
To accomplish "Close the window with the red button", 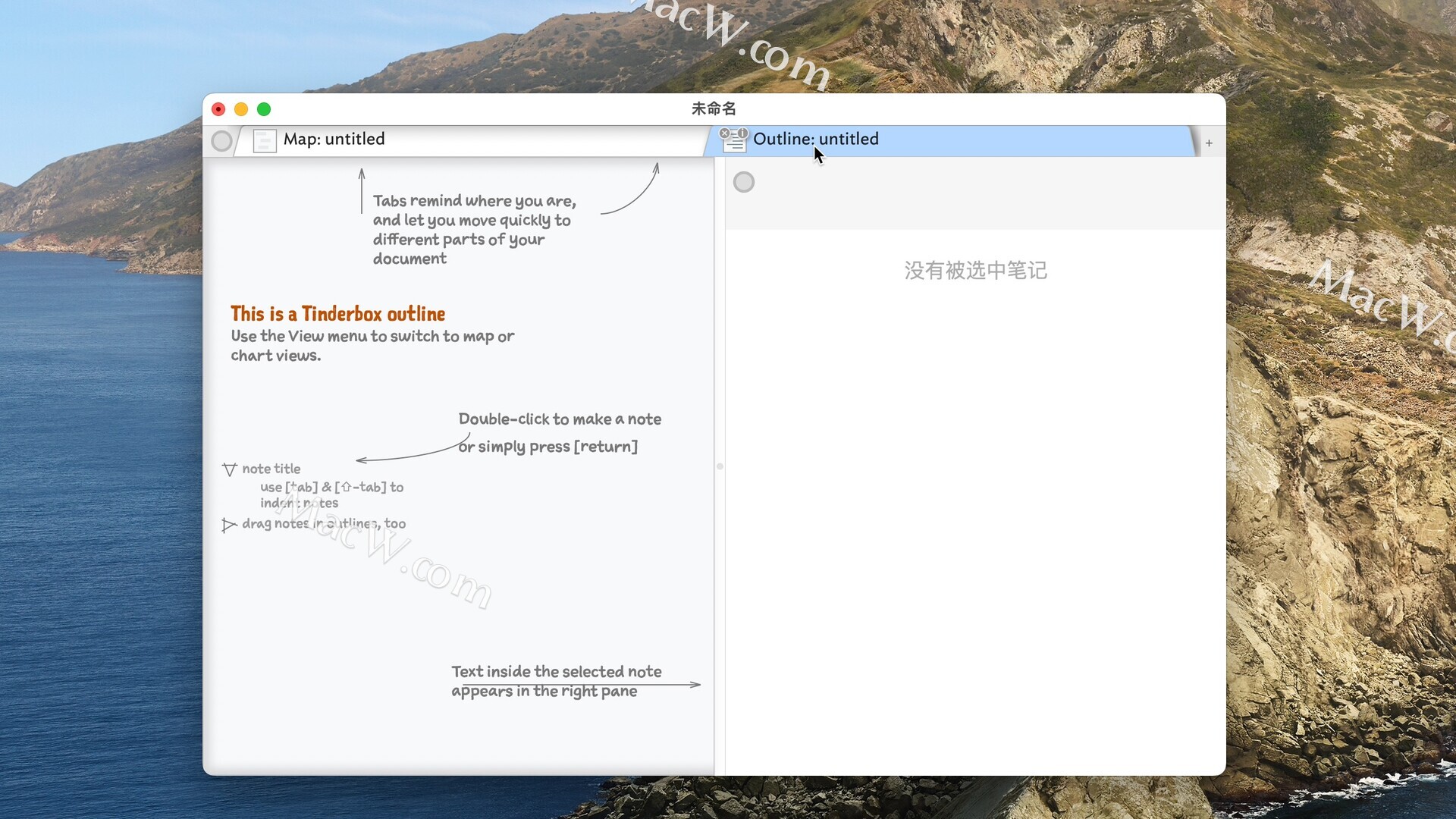I will pos(218,109).
